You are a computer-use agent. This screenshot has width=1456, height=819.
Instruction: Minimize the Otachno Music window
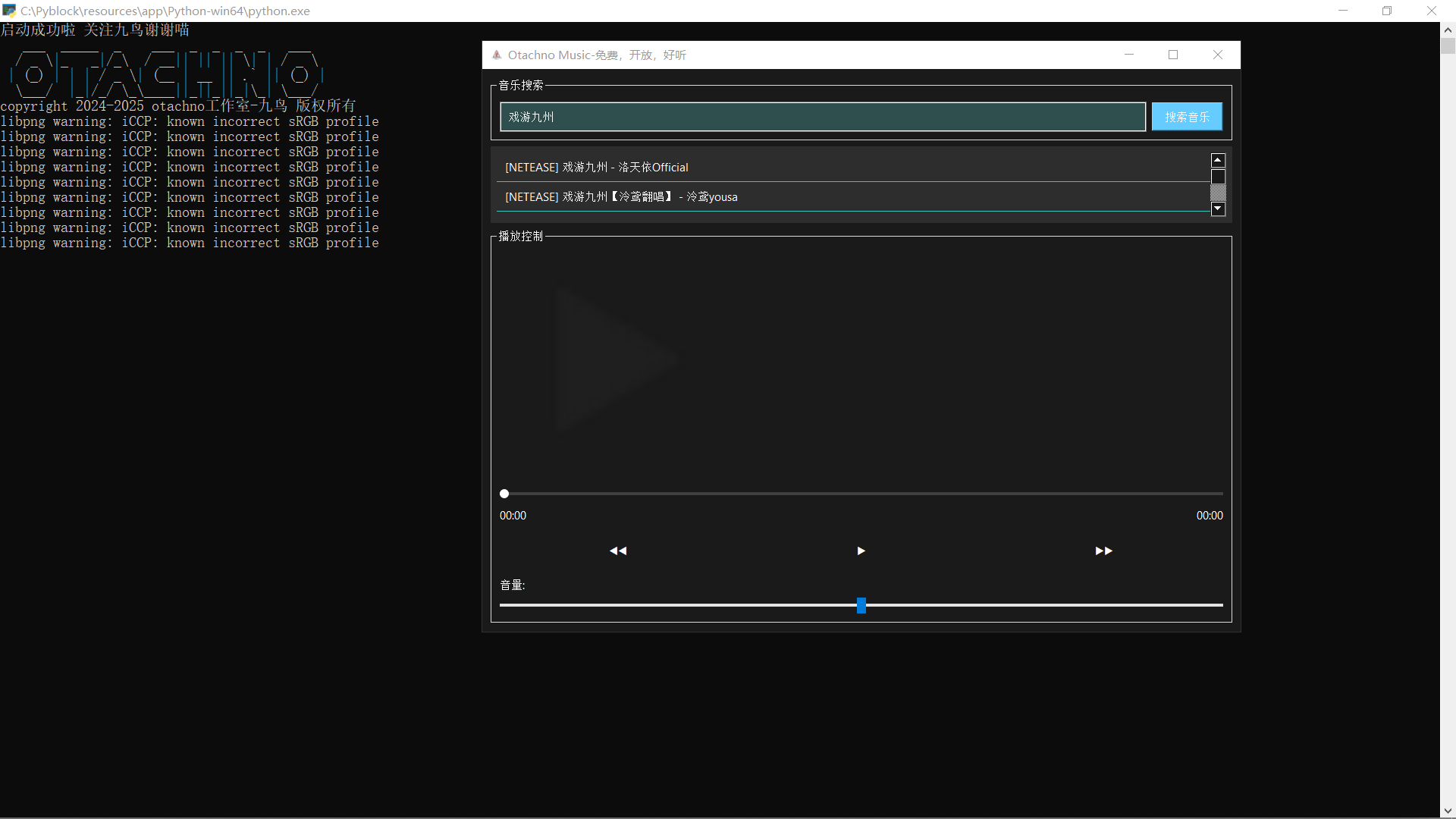[1128, 55]
